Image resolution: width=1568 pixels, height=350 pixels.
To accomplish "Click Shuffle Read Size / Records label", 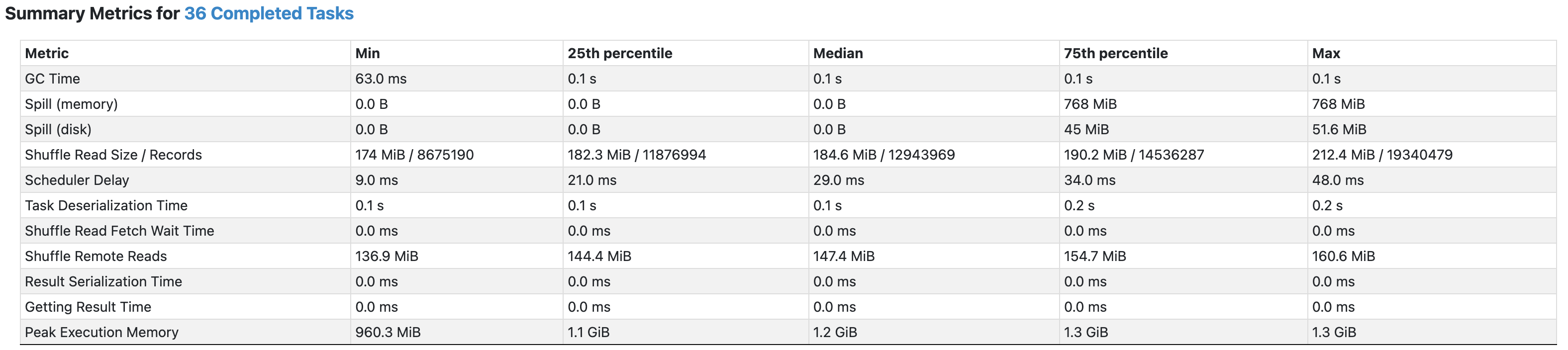I will click(113, 155).
